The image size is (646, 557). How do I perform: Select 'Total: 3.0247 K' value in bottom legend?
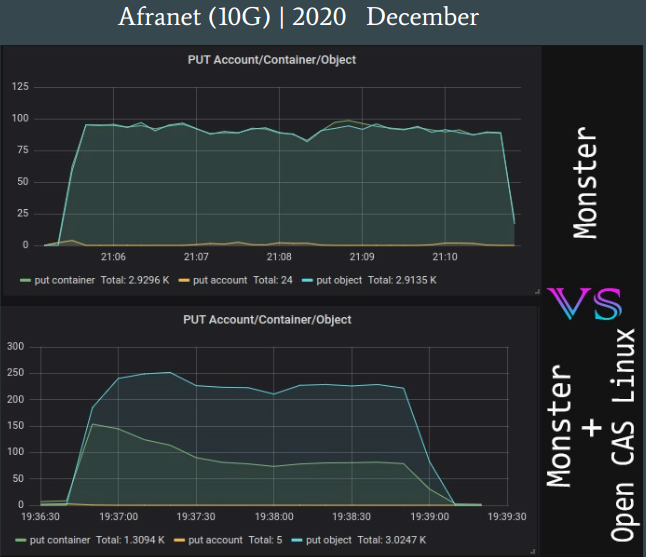coord(392,540)
